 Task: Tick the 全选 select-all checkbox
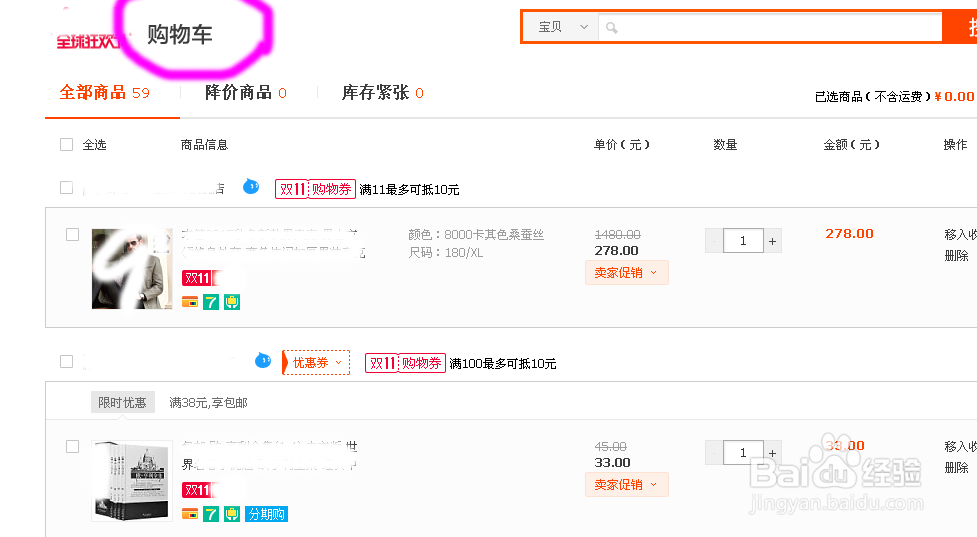67,145
